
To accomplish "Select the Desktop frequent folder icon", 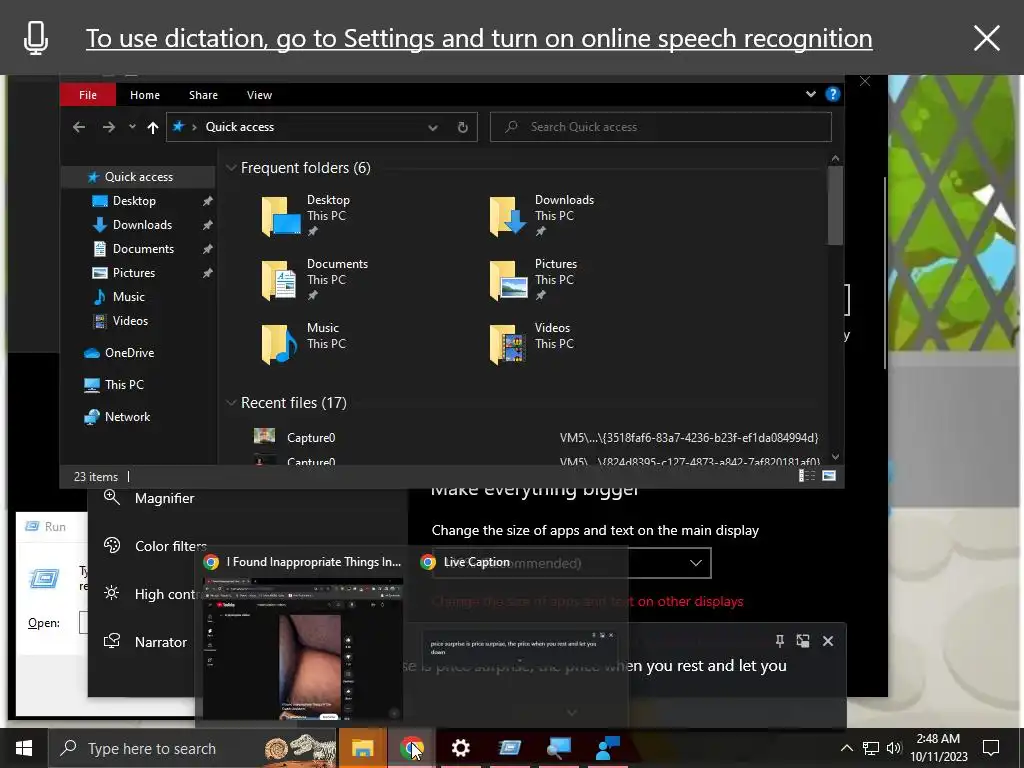I will coord(281,216).
